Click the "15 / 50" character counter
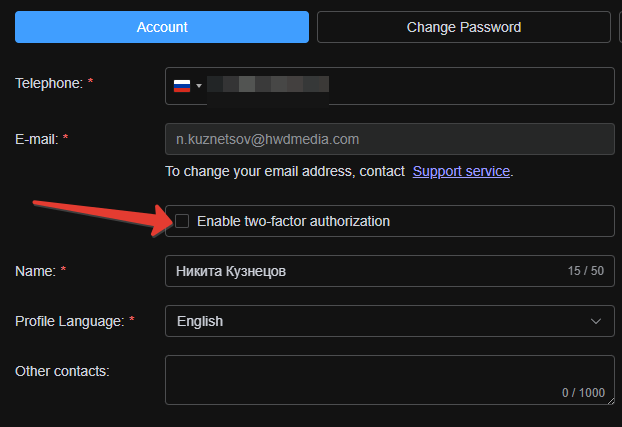The height and width of the screenshot is (427, 622). (586, 271)
